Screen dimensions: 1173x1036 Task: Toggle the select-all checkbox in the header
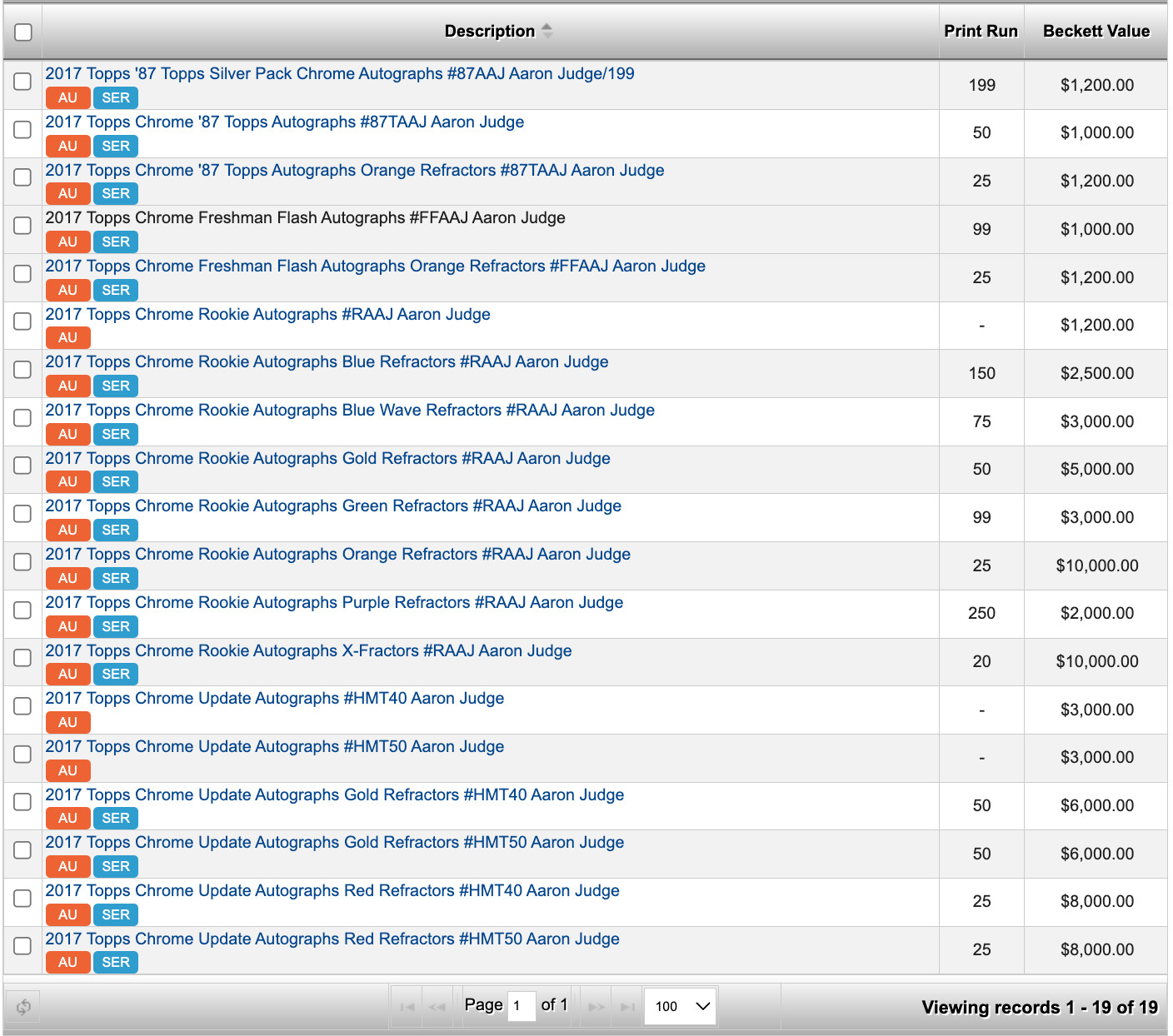(23, 32)
